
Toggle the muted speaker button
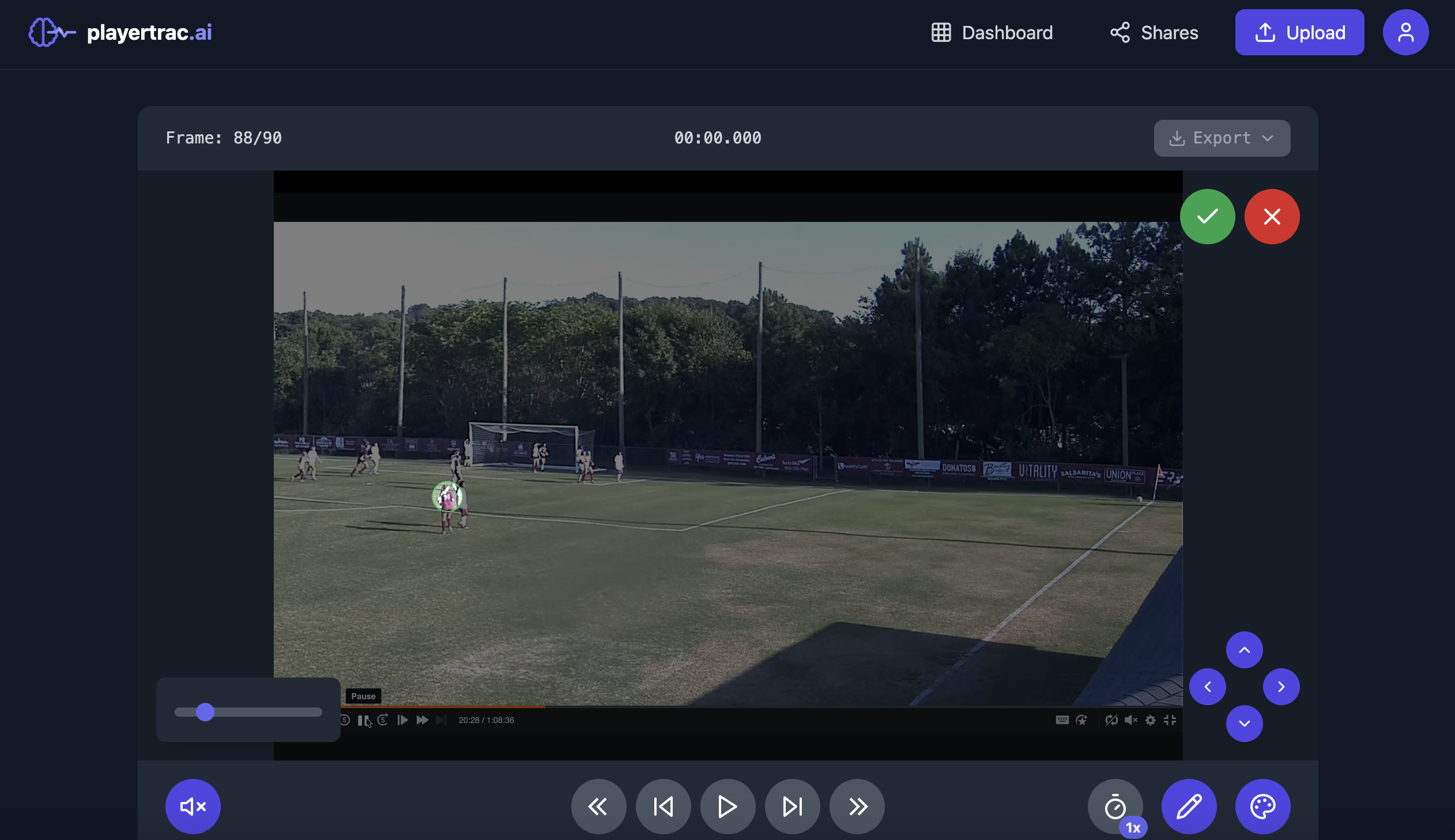tap(193, 806)
